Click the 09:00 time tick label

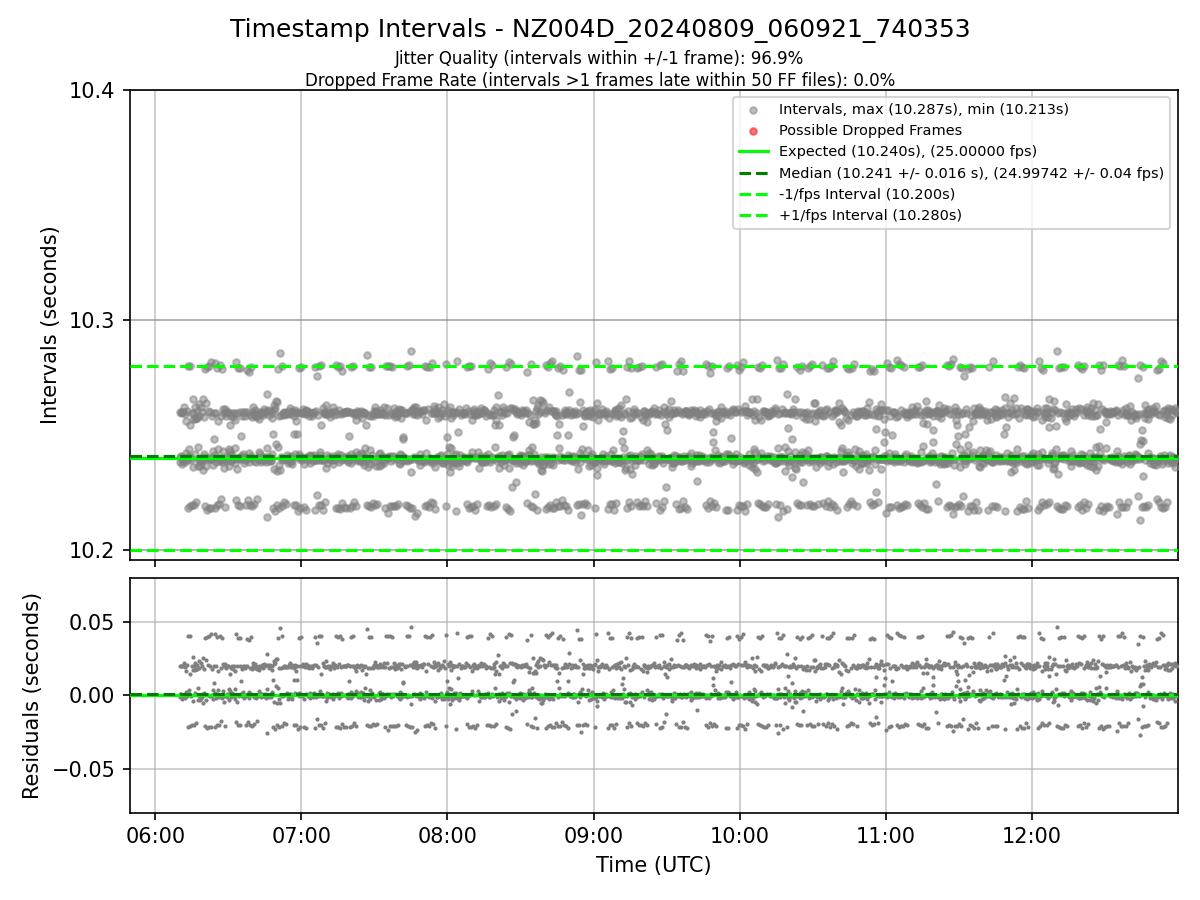click(x=593, y=834)
